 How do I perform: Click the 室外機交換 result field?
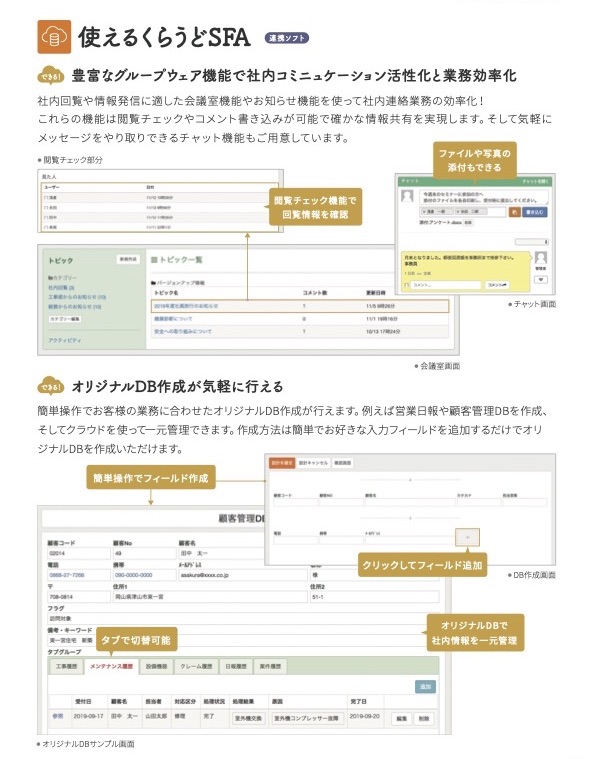click(249, 718)
